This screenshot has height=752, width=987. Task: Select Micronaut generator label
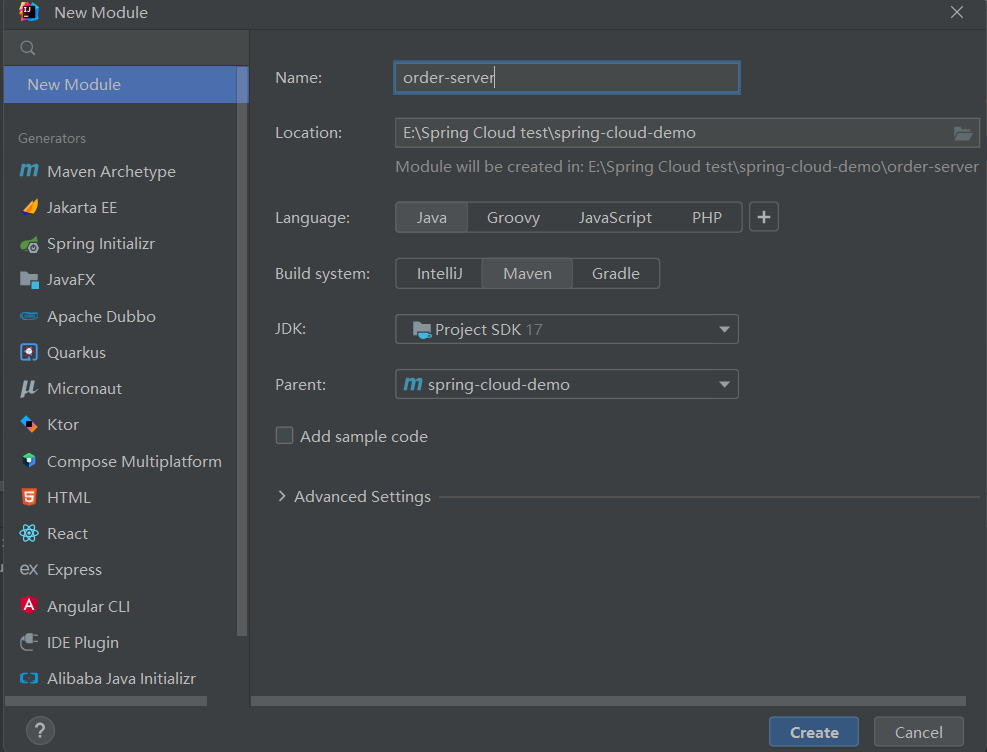pyautogui.click(x=84, y=389)
